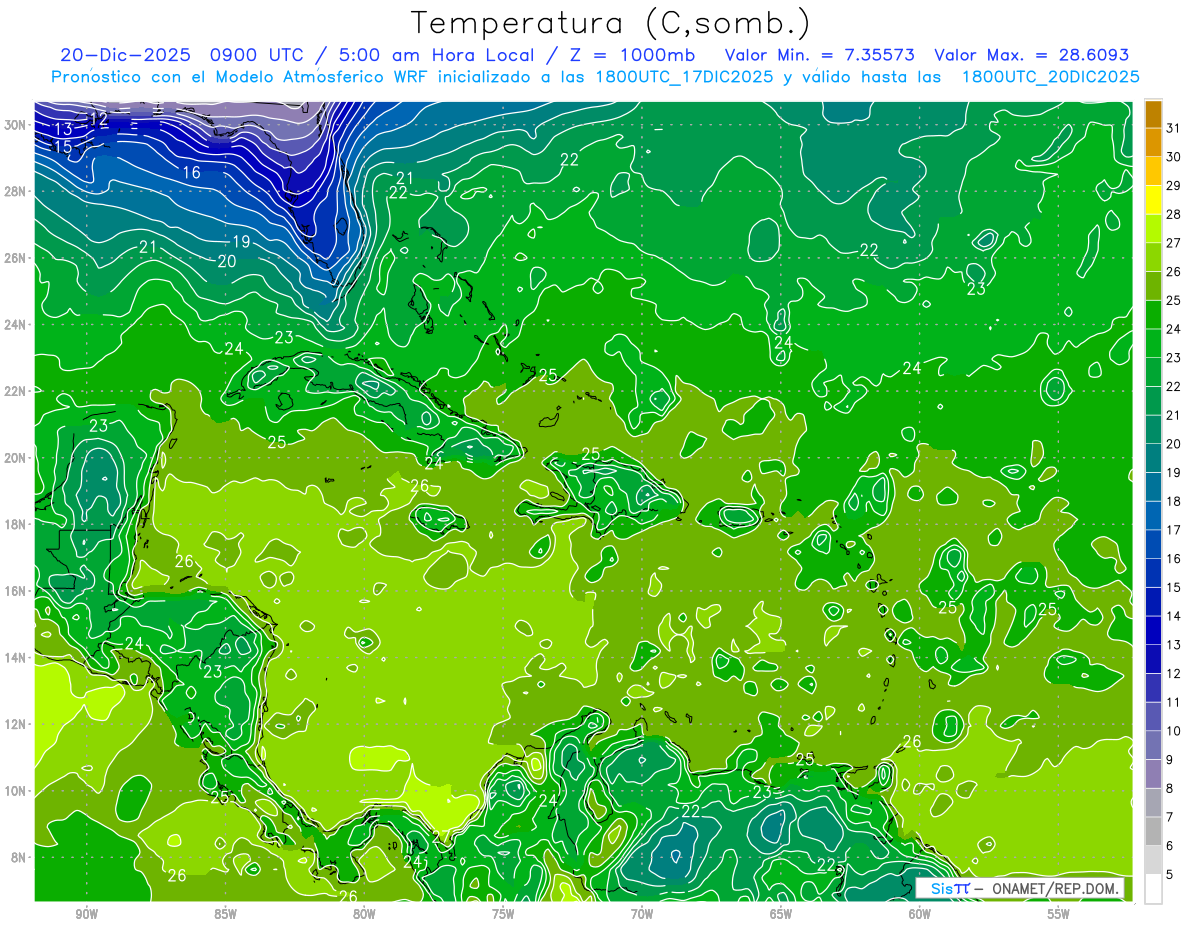This screenshot has height=927, width=1200.
Task: Click the "20N" latitude axis label
Action: (x=16, y=458)
